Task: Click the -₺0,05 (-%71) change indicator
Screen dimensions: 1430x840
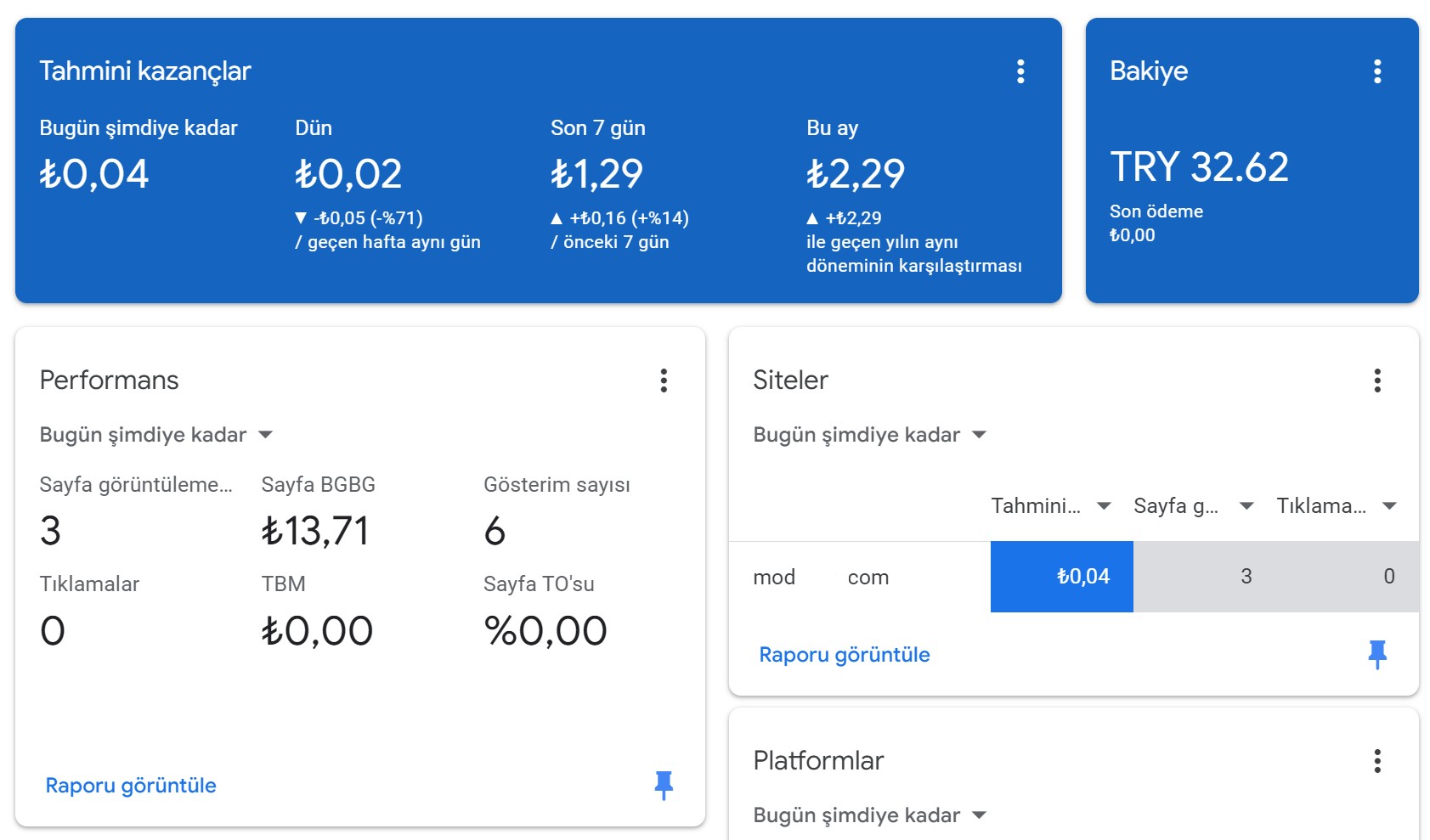Action: (359, 218)
